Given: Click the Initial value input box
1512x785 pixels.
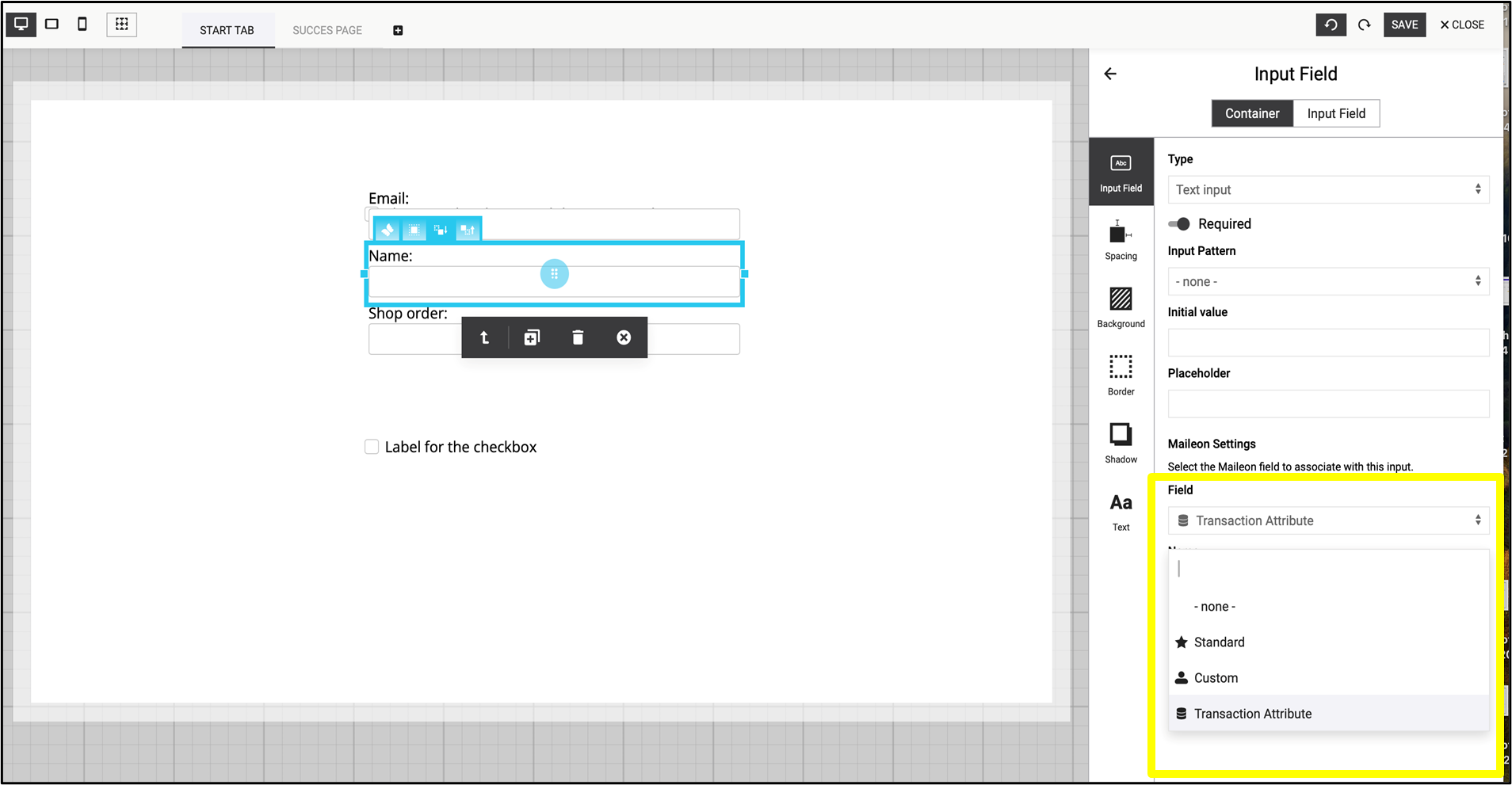Looking at the screenshot, I should [x=1328, y=343].
